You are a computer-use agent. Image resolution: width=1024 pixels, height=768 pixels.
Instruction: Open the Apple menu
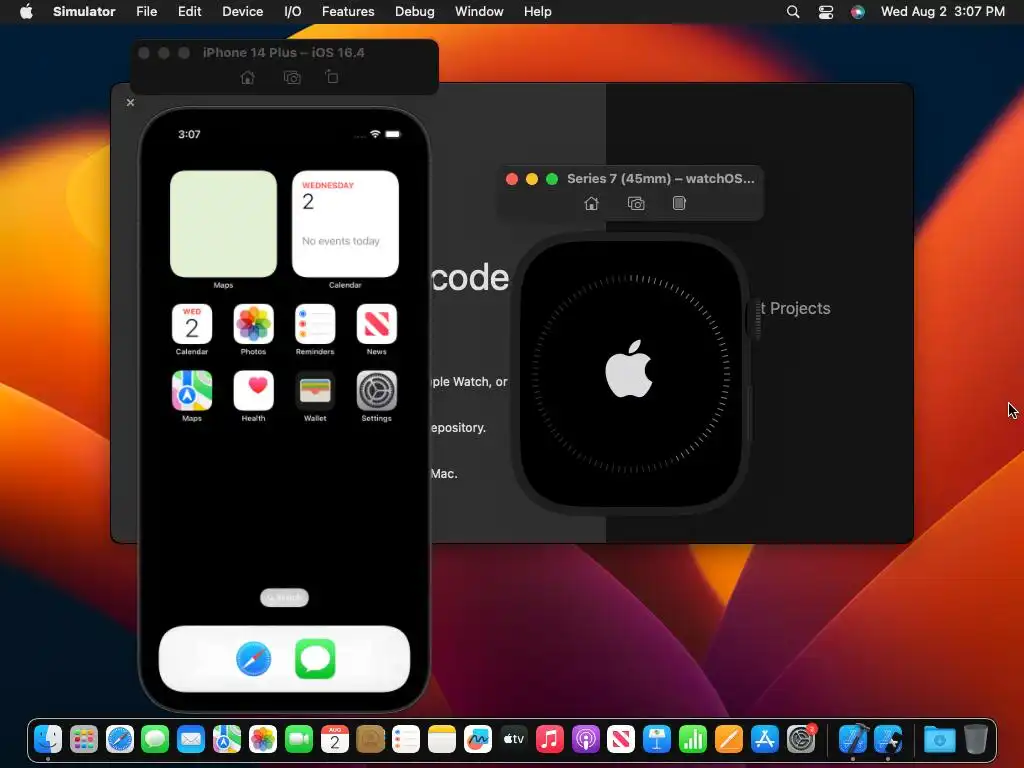click(26, 12)
